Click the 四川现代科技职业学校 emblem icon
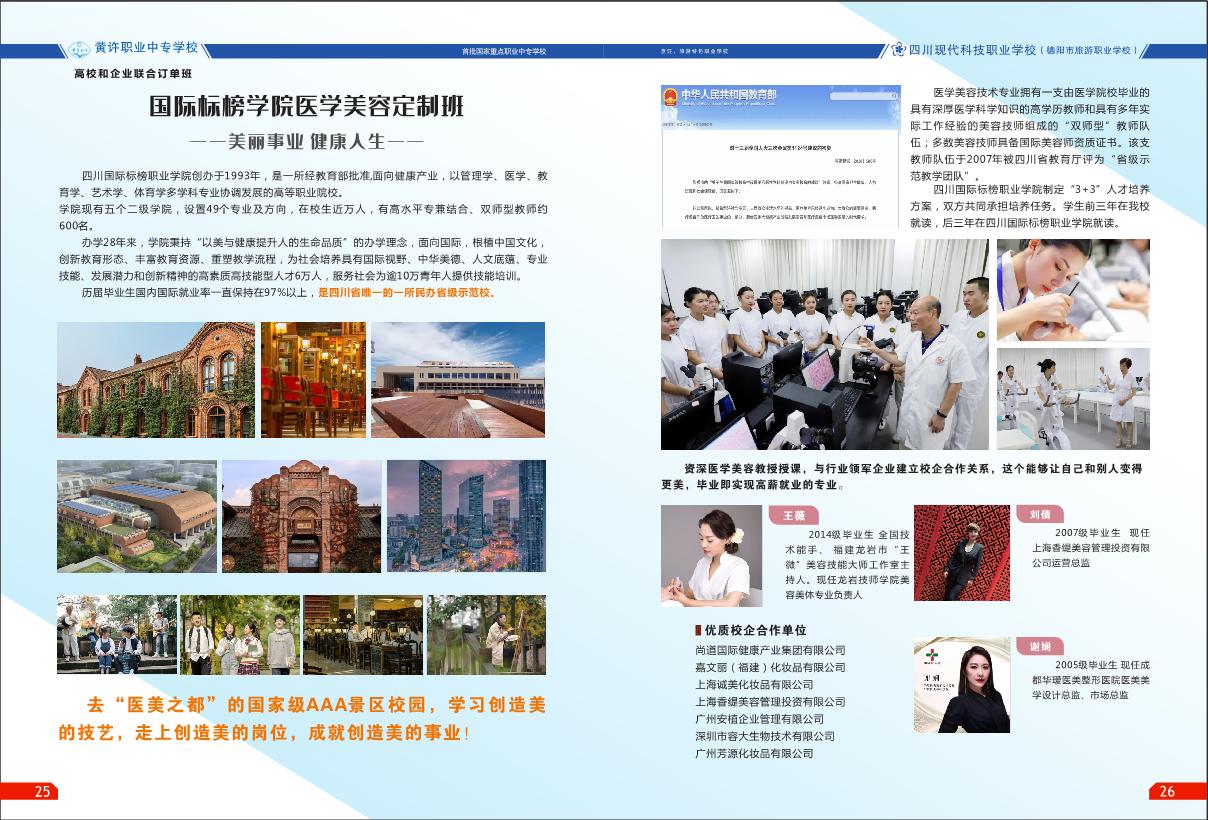Viewport: 1208px width, 820px height. tap(898, 49)
